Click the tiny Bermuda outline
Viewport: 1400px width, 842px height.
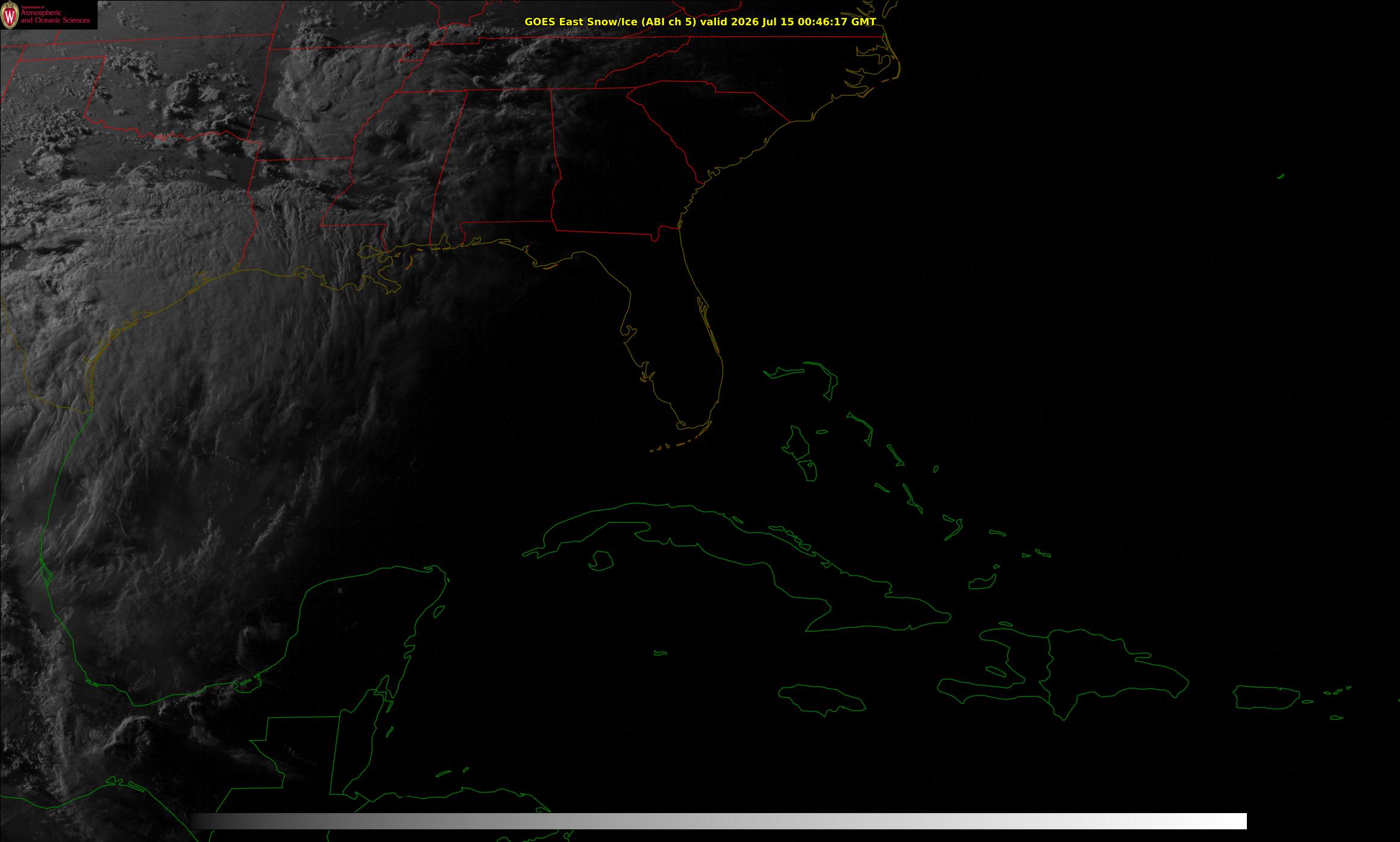click(x=1281, y=176)
